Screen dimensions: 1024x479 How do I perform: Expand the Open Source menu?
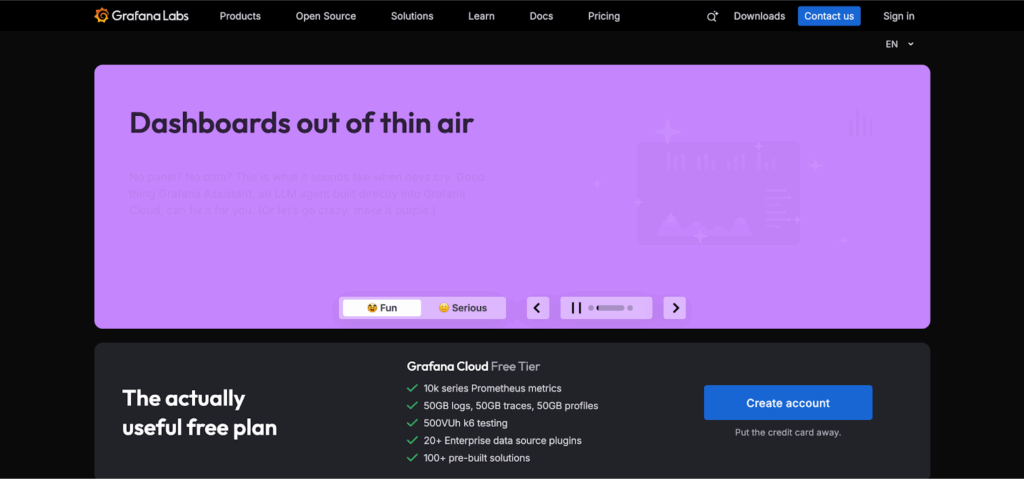pos(325,16)
